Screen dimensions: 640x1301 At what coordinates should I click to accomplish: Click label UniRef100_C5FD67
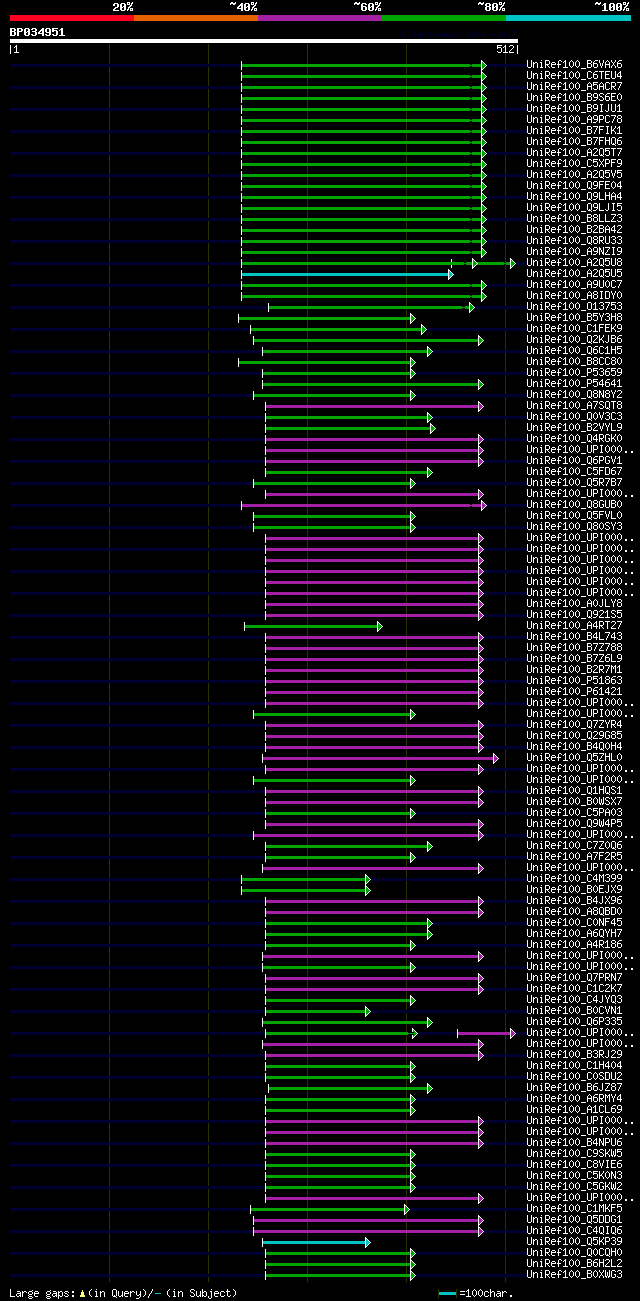574,472
